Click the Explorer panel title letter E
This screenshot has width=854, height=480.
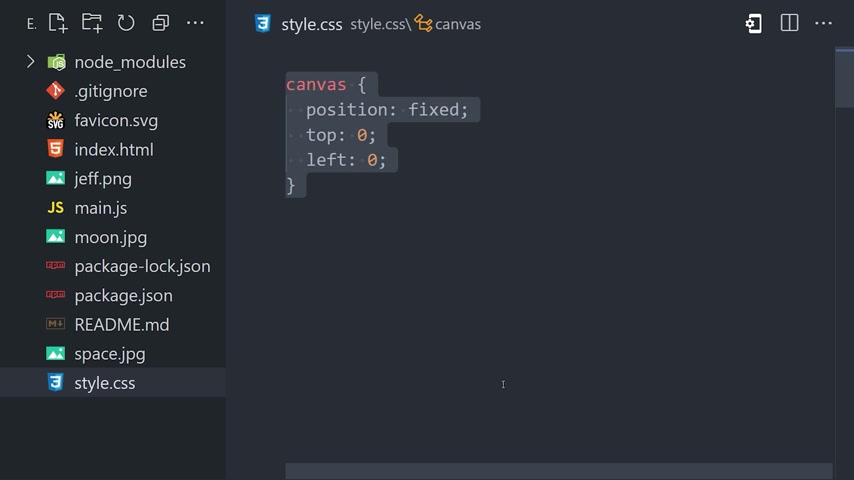[32, 24]
